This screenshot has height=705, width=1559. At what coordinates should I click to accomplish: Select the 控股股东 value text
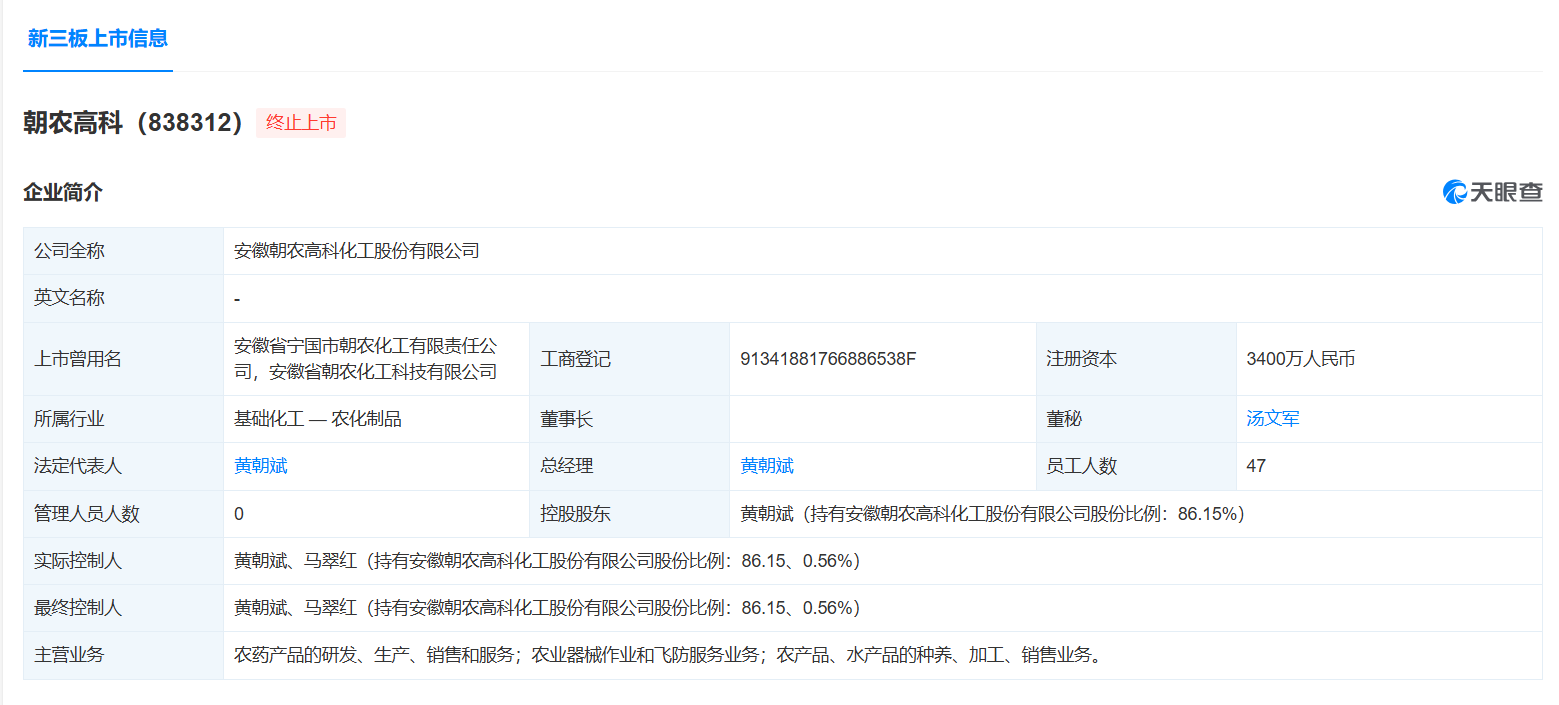coord(992,514)
